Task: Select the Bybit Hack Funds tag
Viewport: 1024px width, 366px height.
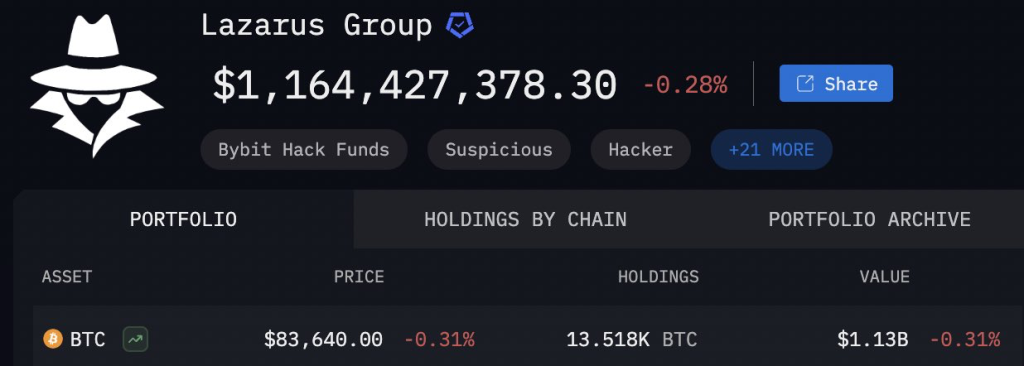Action: click(304, 150)
